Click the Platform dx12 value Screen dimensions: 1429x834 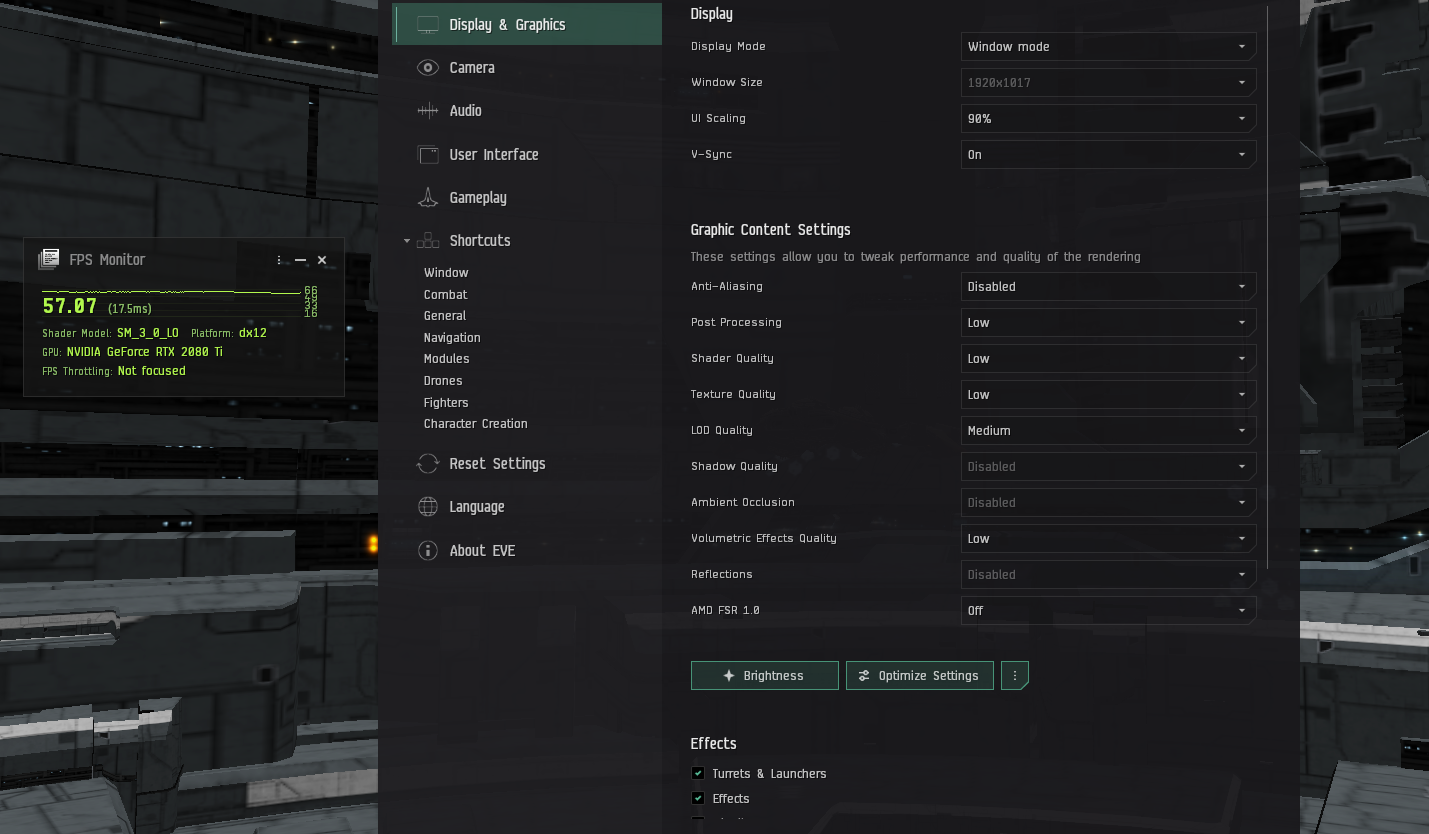[x=253, y=333]
